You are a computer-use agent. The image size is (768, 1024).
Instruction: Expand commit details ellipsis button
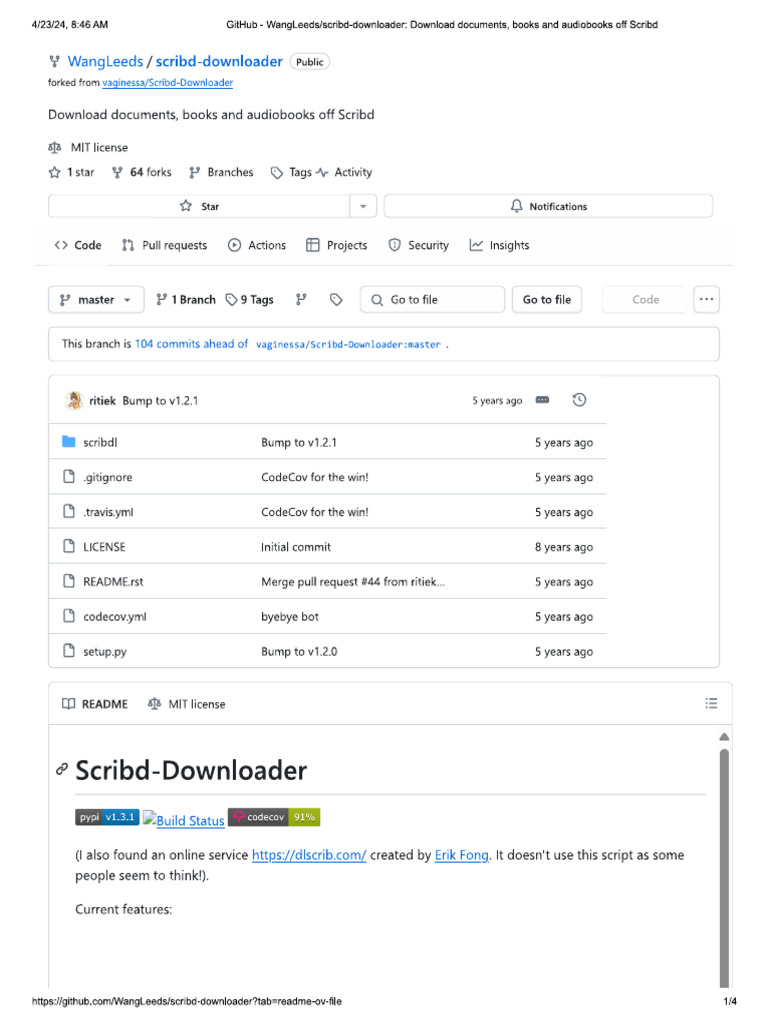542,400
